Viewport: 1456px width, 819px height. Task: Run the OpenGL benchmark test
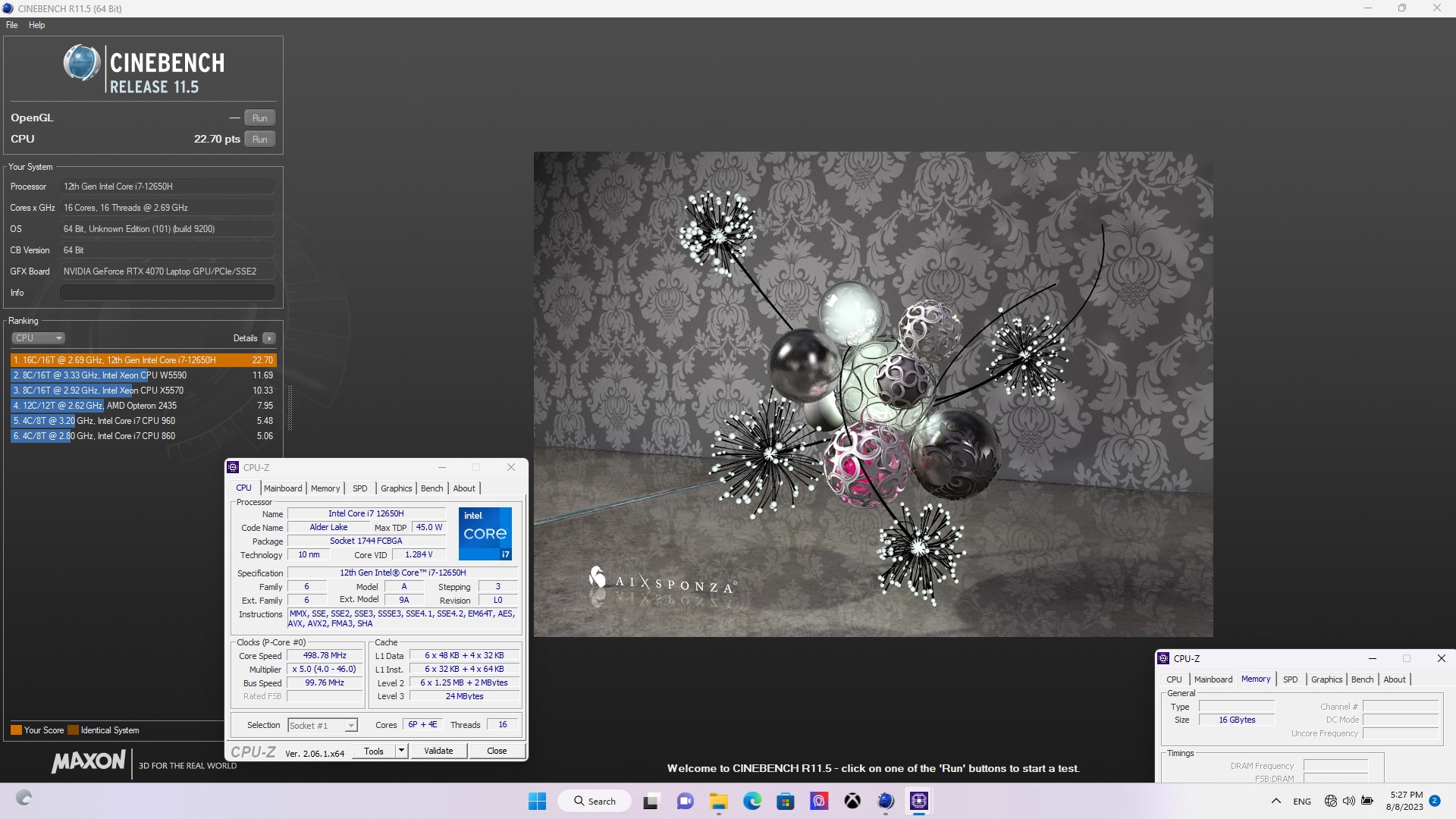[260, 118]
